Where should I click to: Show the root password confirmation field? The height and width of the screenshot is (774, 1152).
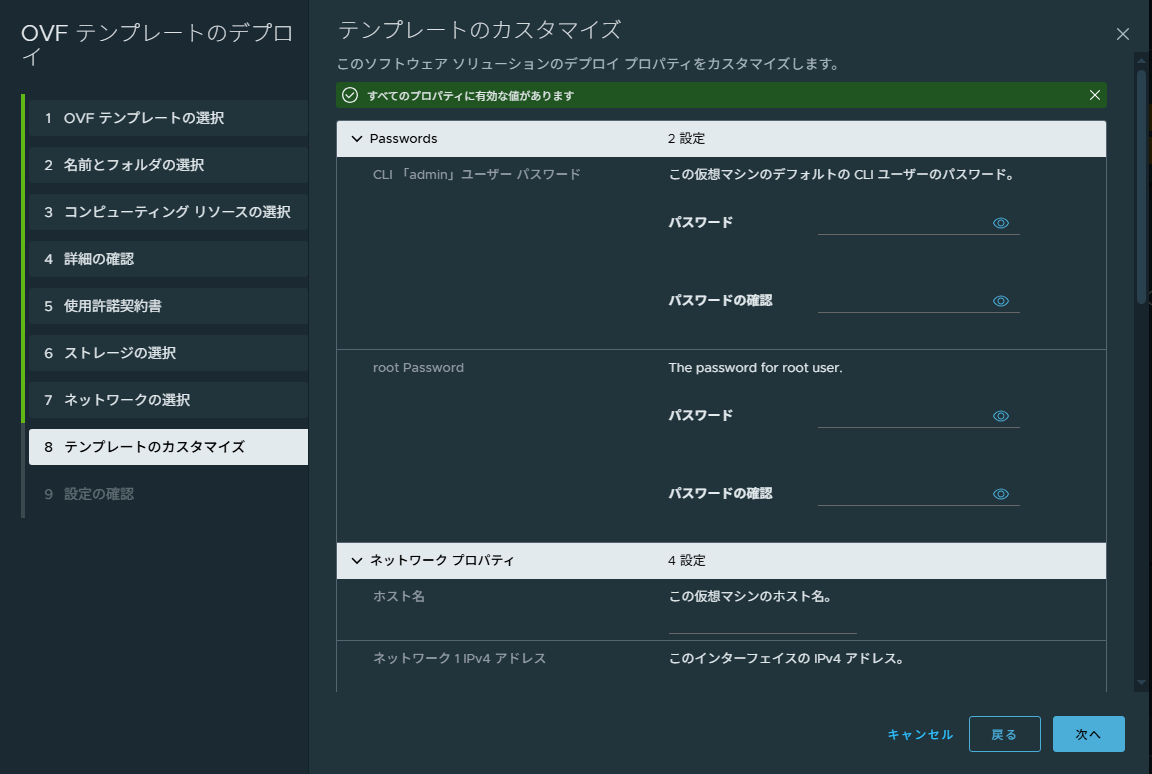[1000, 493]
